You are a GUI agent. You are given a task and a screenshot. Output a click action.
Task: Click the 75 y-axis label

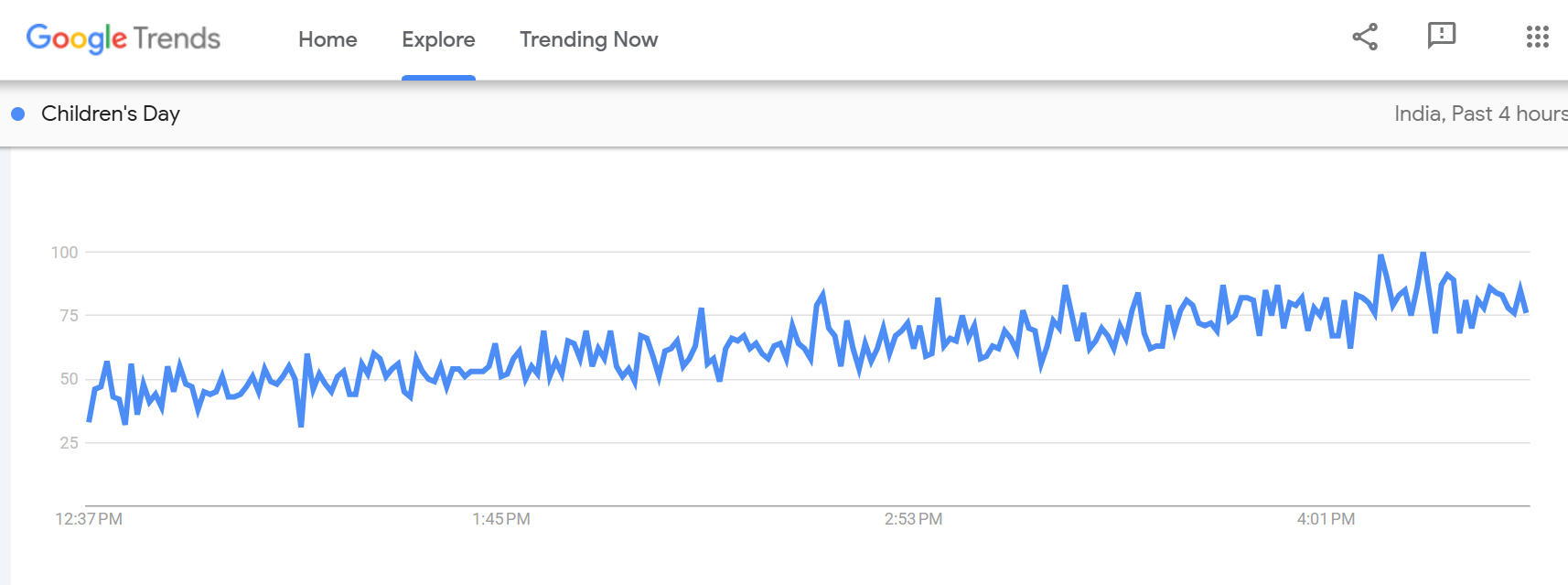click(x=69, y=316)
